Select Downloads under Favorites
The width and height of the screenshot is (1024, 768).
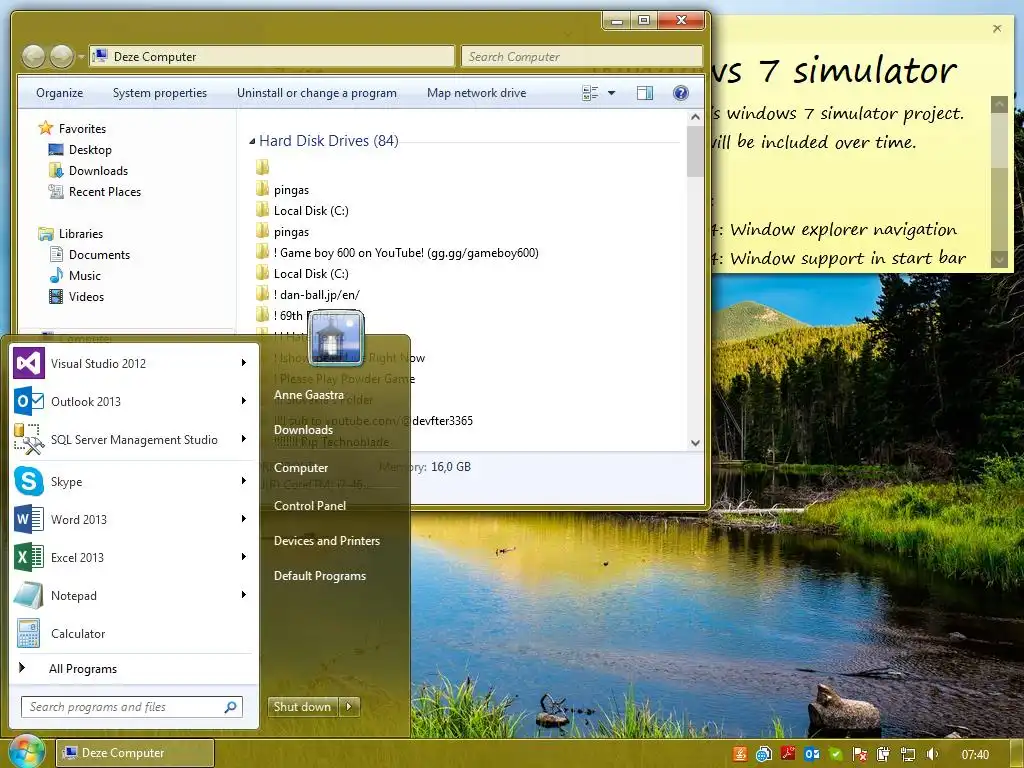(88, 170)
